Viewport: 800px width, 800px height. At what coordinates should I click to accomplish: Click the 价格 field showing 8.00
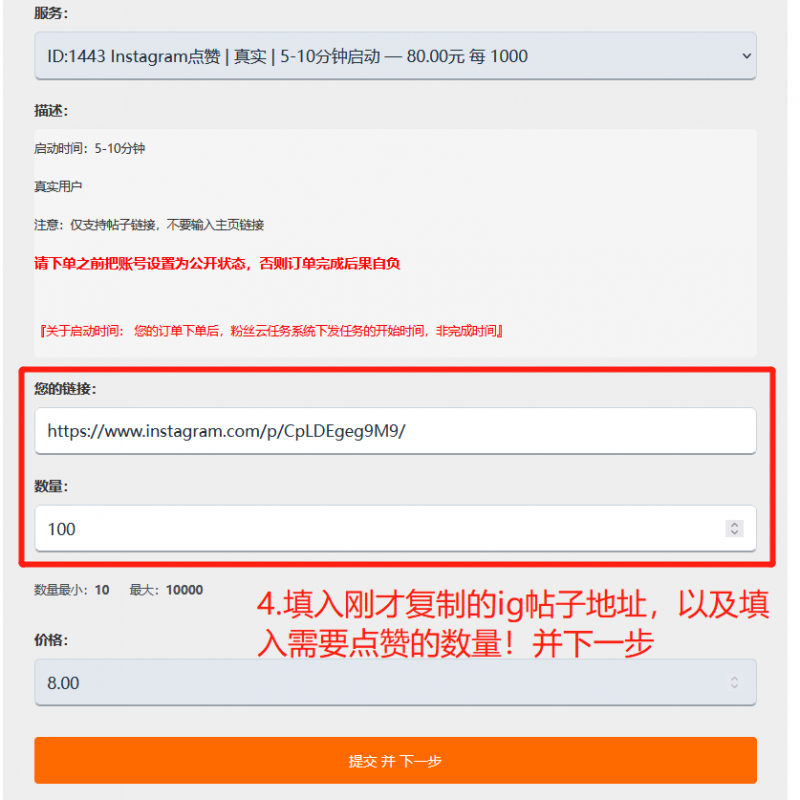pyautogui.click(x=395, y=683)
